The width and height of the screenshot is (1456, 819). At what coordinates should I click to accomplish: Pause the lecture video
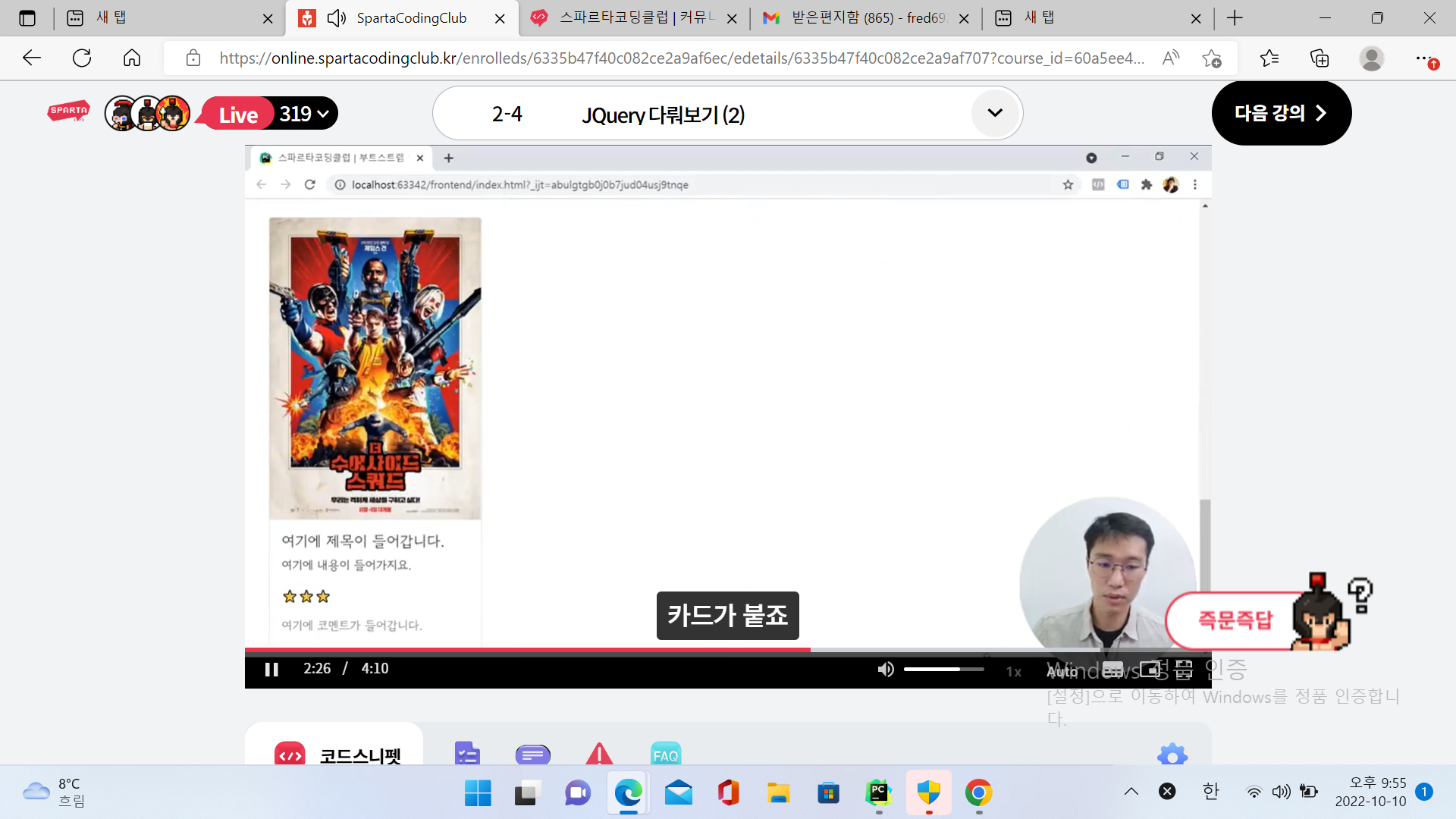point(271,669)
